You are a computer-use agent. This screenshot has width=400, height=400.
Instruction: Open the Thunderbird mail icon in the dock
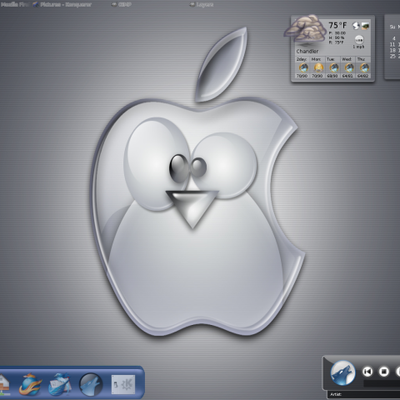coord(60,384)
